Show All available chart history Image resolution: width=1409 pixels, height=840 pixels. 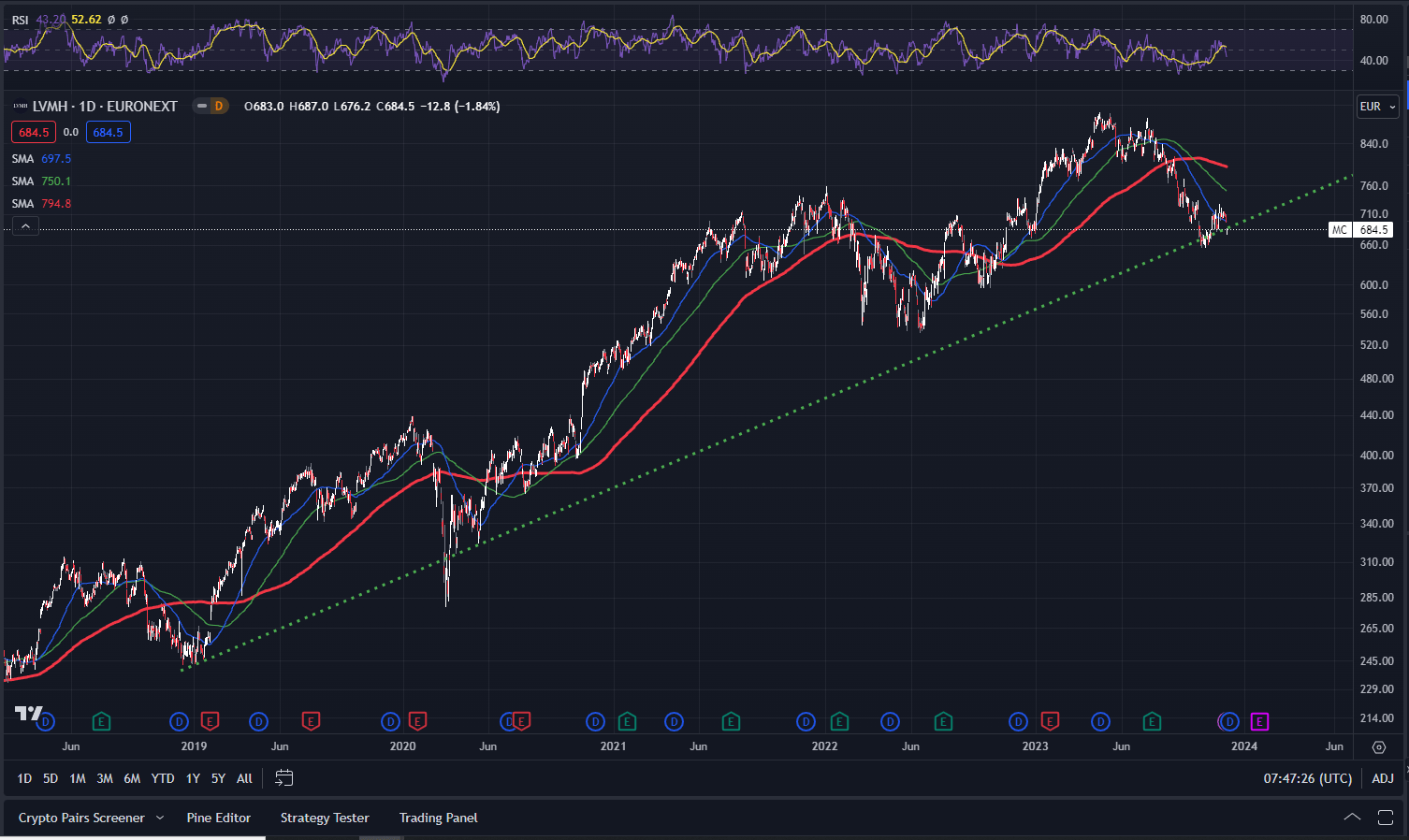tap(244, 778)
